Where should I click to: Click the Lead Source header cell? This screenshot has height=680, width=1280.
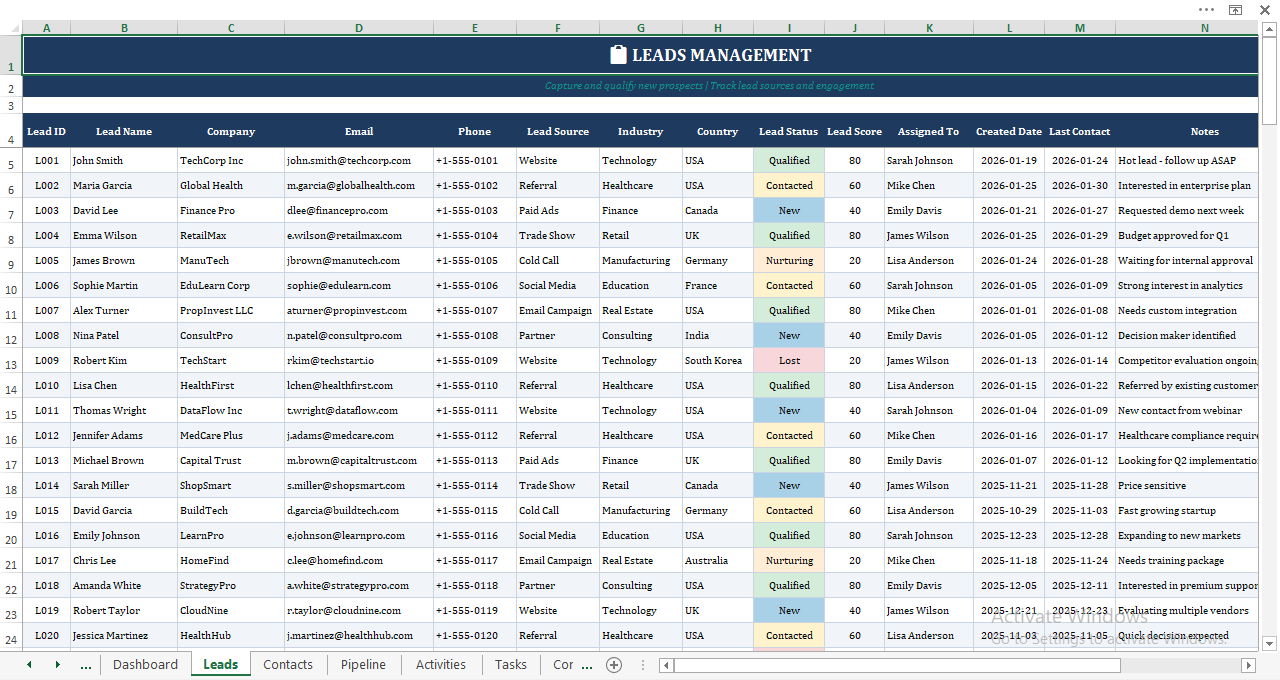click(558, 131)
